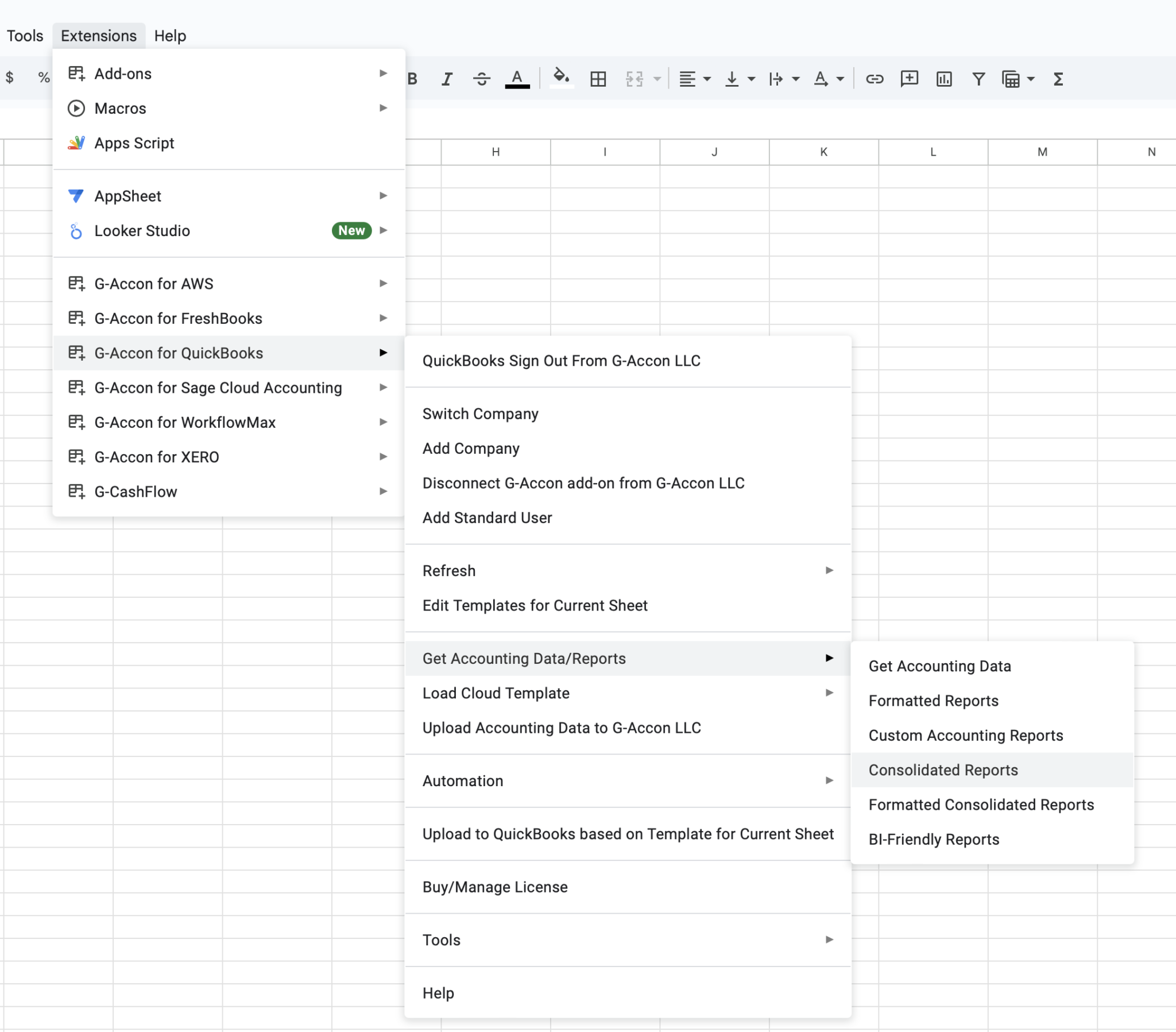Open Help in QuickBooks submenu
This screenshot has height=1032, width=1176.
point(628,994)
